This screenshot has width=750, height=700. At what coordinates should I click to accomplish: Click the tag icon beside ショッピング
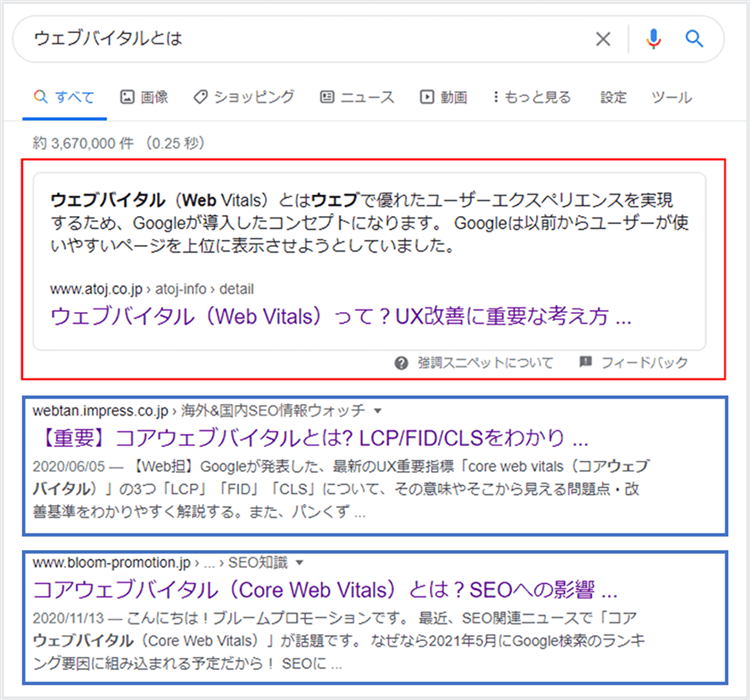(x=200, y=97)
